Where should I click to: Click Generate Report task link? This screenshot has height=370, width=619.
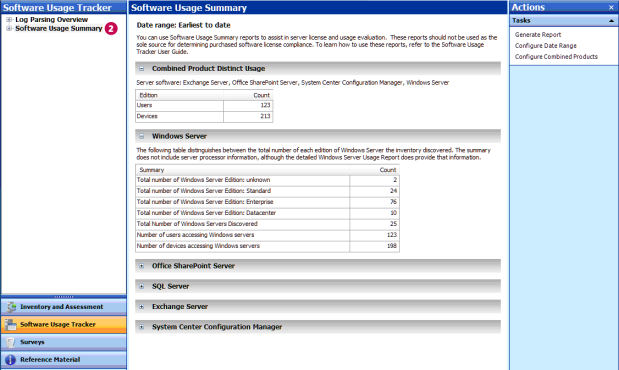coord(538,35)
